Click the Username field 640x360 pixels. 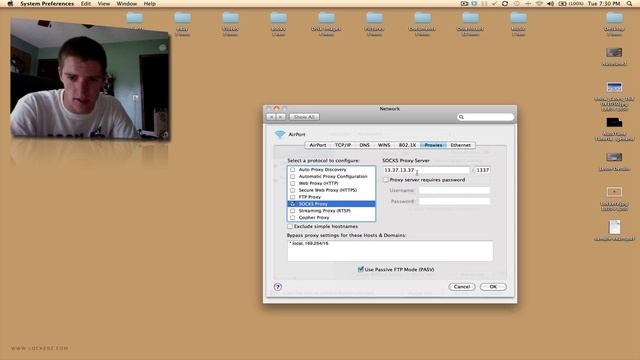click(454, 190)
